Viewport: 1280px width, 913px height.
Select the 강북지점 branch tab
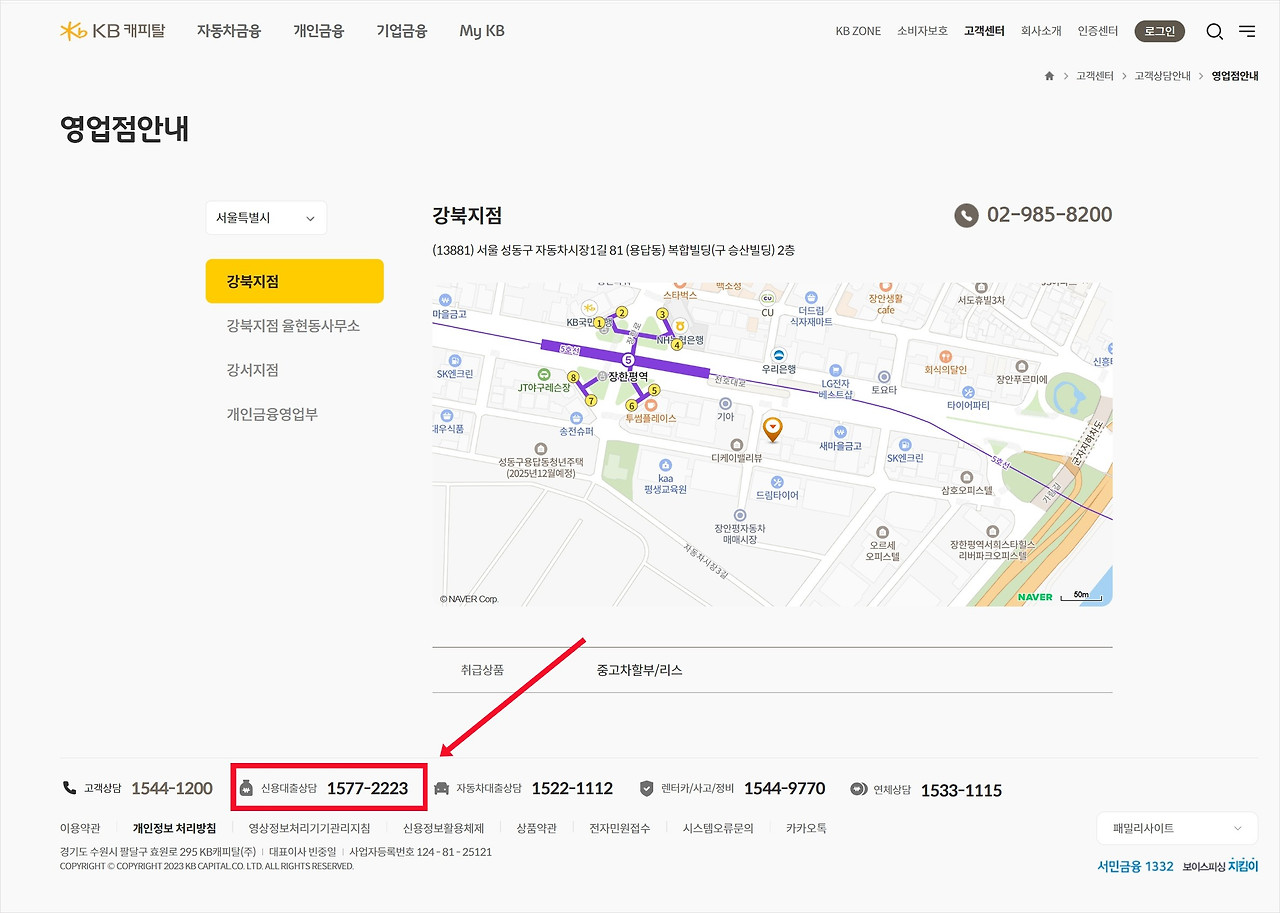click(x=295, y=281)
